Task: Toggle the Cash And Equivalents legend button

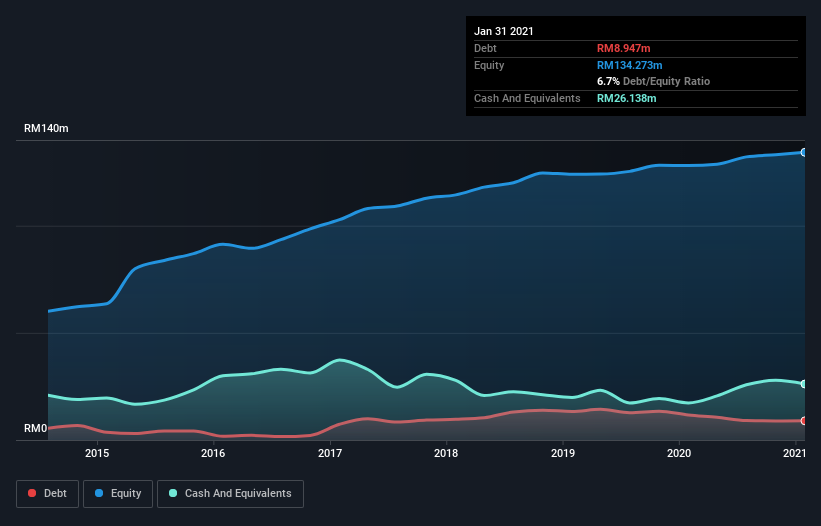Action: point(230,494)
